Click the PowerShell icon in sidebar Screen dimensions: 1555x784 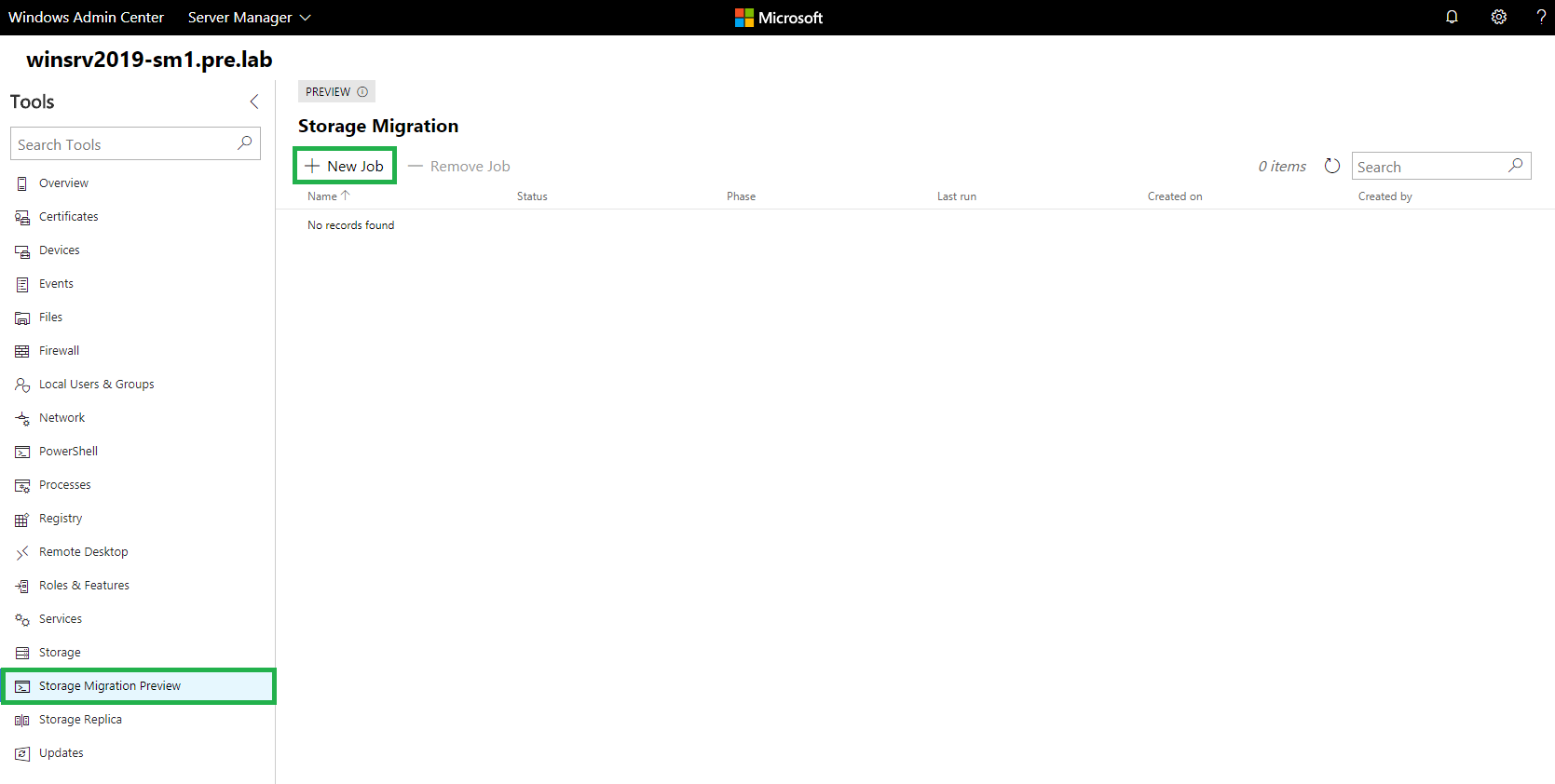coord(22,452)
